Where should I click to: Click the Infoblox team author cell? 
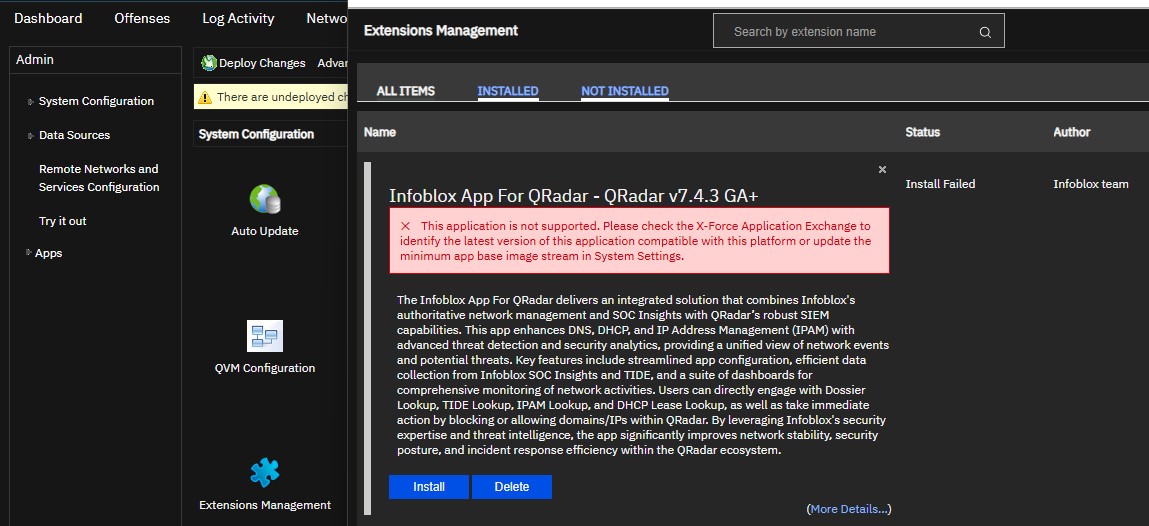tap(1091, 184)
